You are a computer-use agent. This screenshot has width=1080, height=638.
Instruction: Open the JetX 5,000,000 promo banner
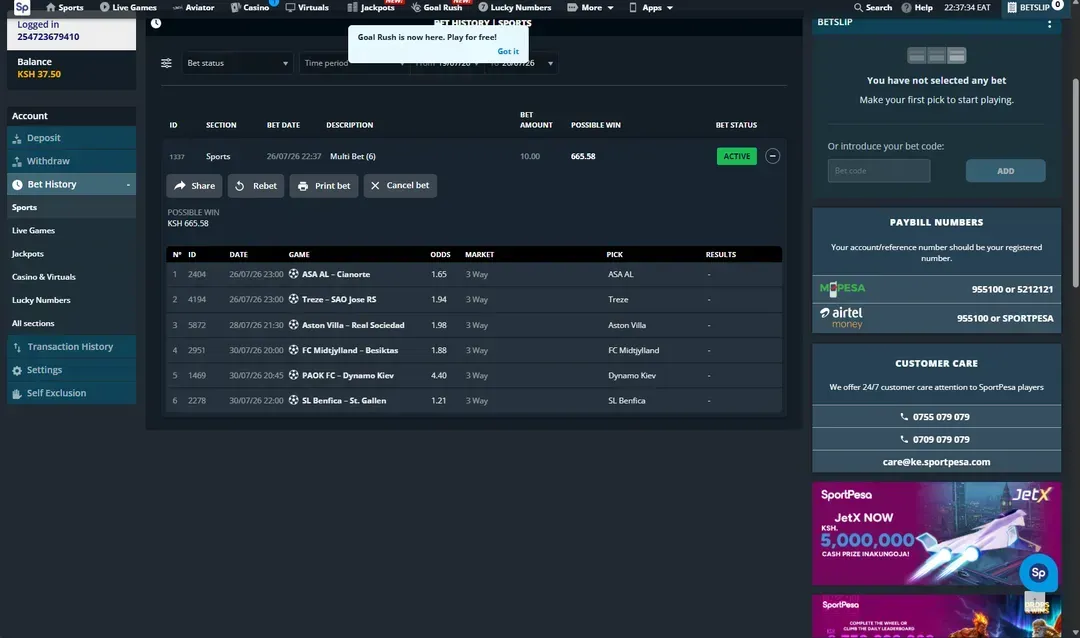(x=936, y=533)
